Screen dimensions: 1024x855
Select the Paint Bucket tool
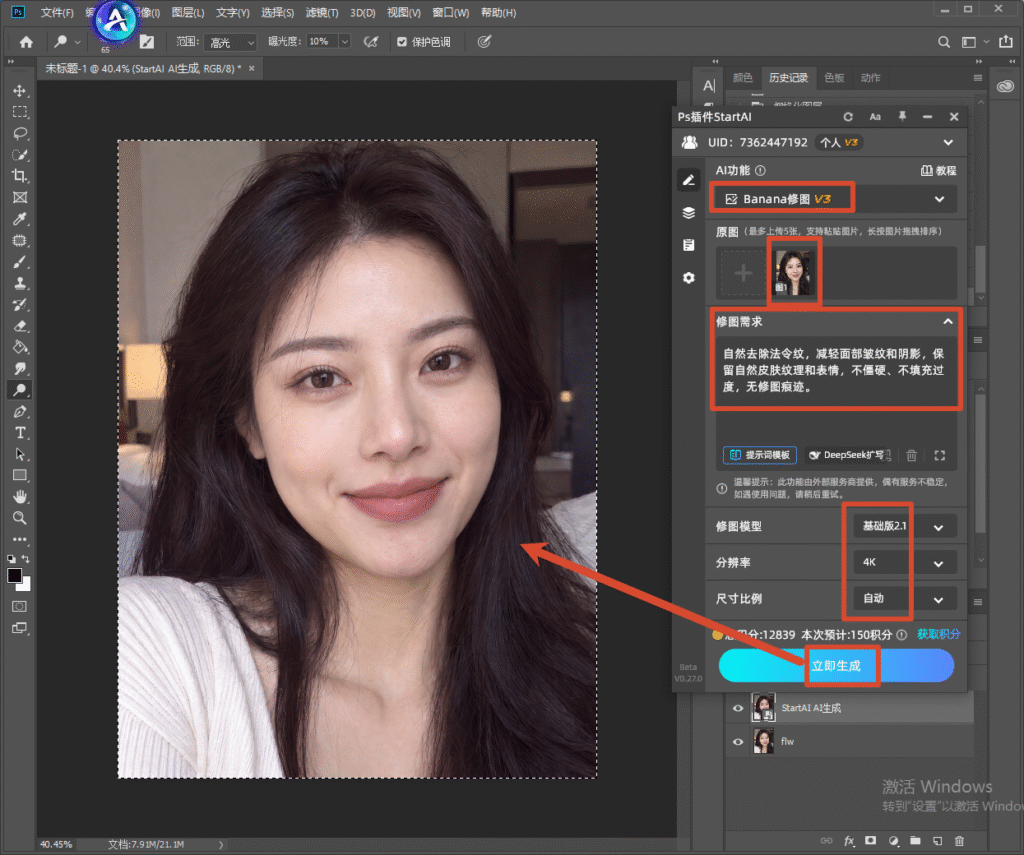pos(20,347)
